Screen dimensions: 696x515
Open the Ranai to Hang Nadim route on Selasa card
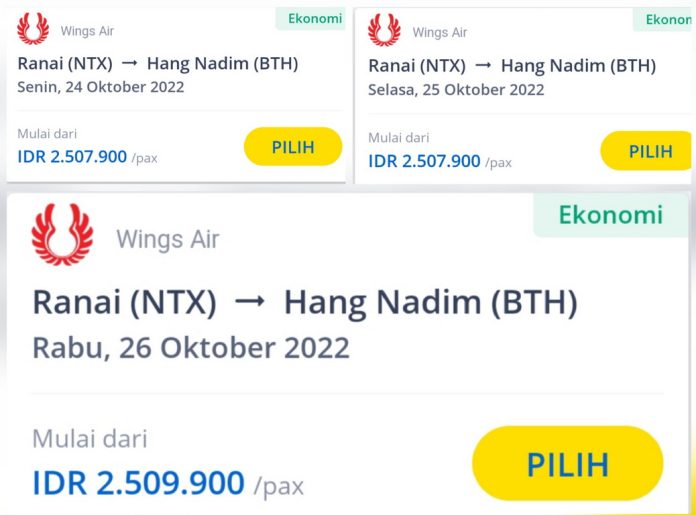click(x=512, y=66)
